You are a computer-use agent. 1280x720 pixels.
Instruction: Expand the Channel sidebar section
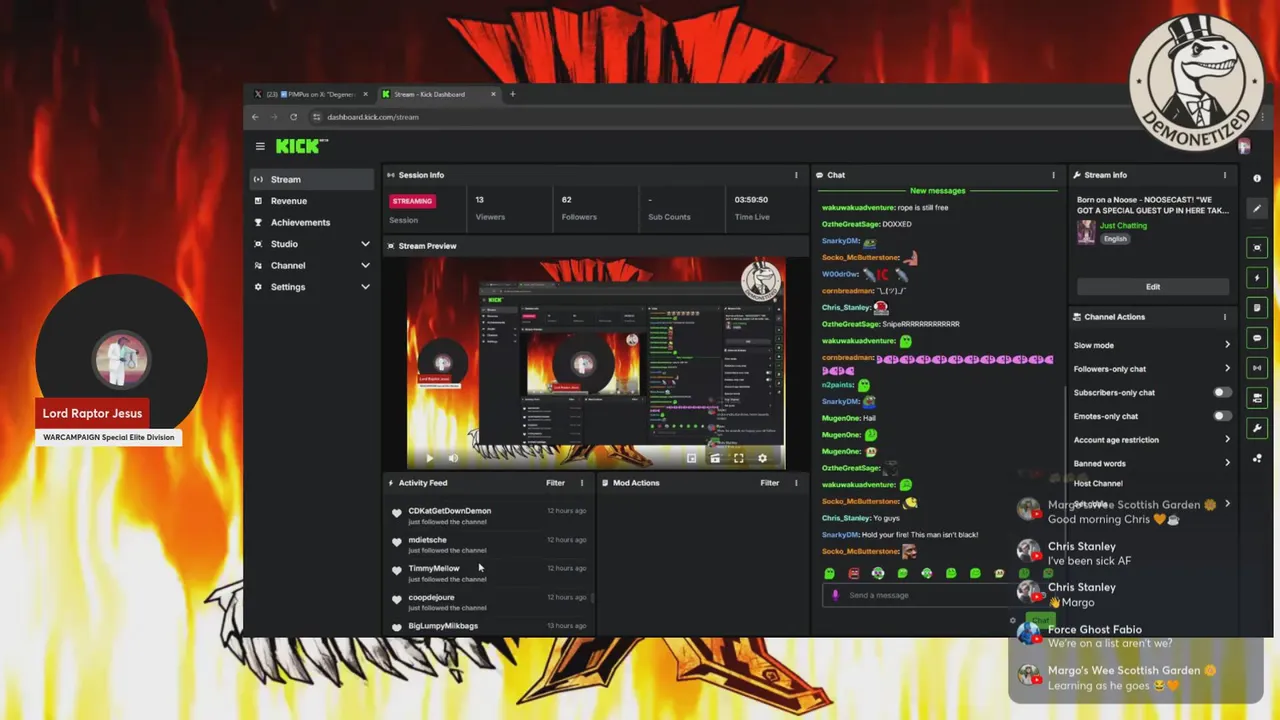[312, 265]
